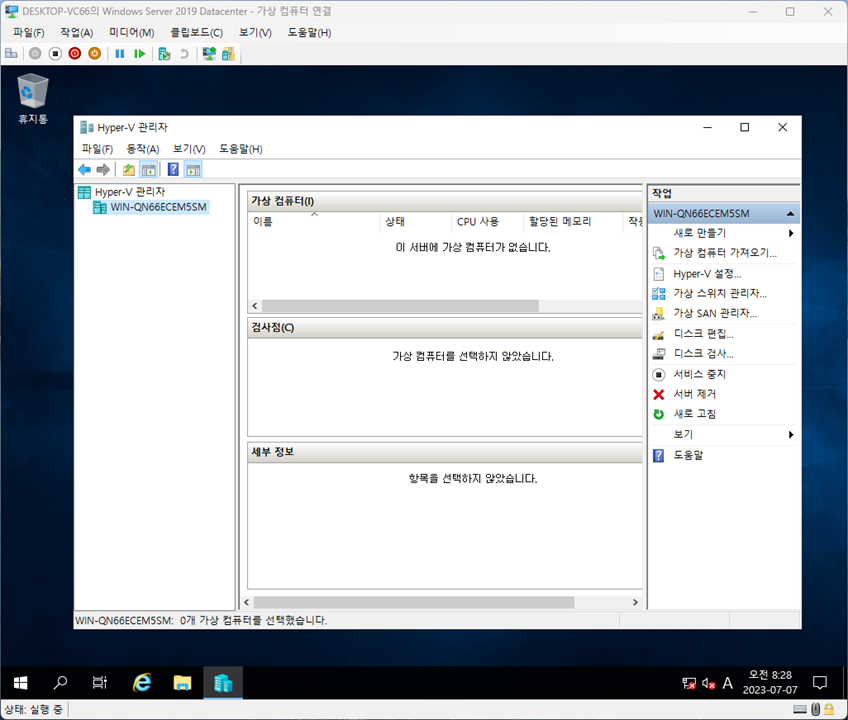This screenshot has height=720, width=848.
Task: Click the last icon in the VM connection toolbar
Action: point(228,54)
